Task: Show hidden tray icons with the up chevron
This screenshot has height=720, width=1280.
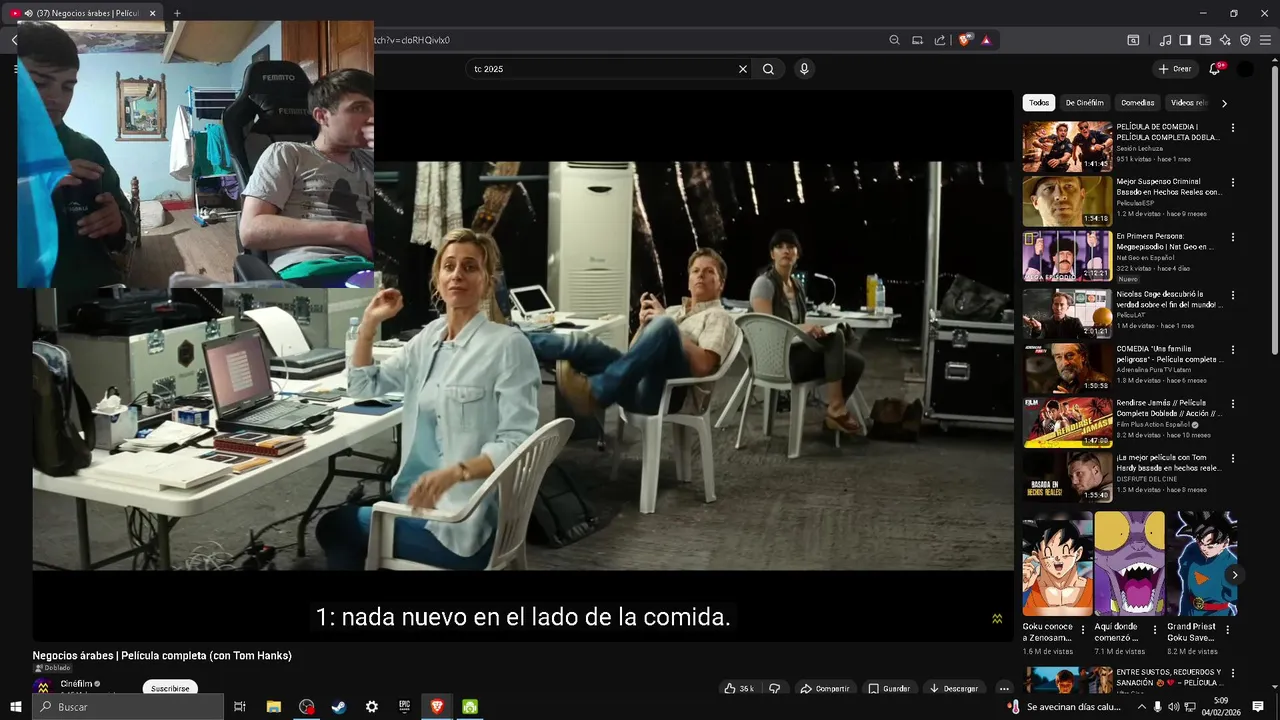Action: tap(1142, 707)
